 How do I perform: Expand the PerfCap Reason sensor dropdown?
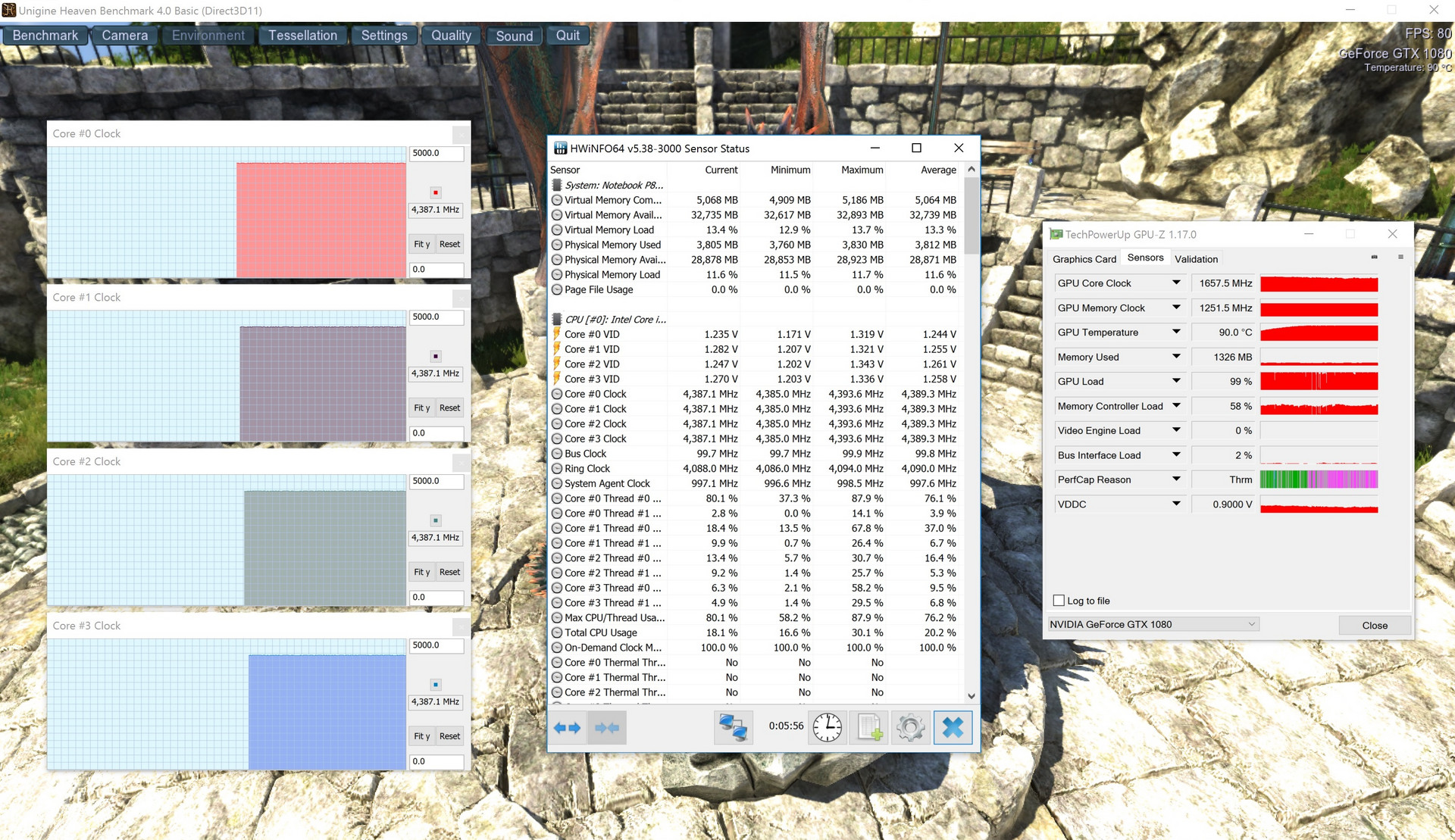coord(1176,479)
